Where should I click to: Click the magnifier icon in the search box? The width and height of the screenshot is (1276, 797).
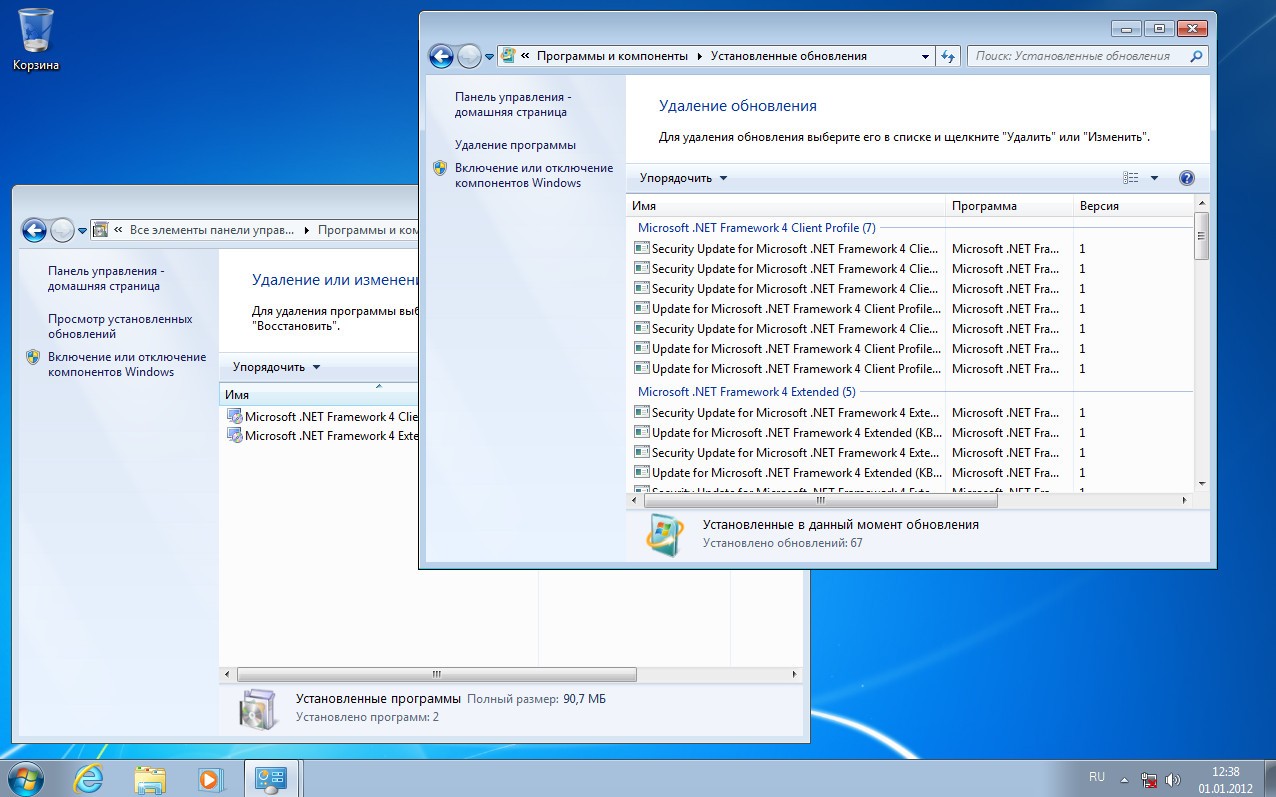coord(1198,56)
